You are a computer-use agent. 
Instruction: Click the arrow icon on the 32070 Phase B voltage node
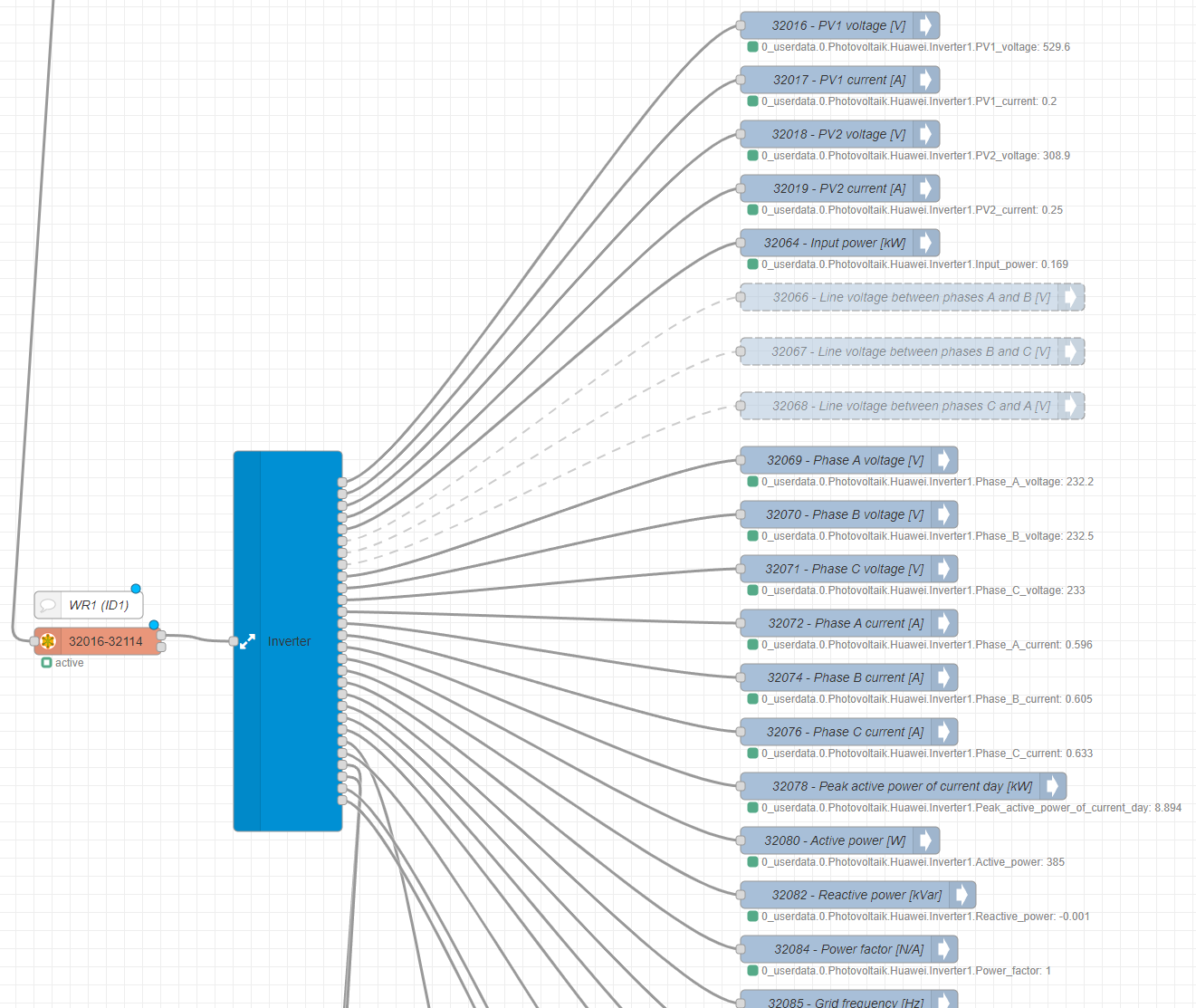944,514
